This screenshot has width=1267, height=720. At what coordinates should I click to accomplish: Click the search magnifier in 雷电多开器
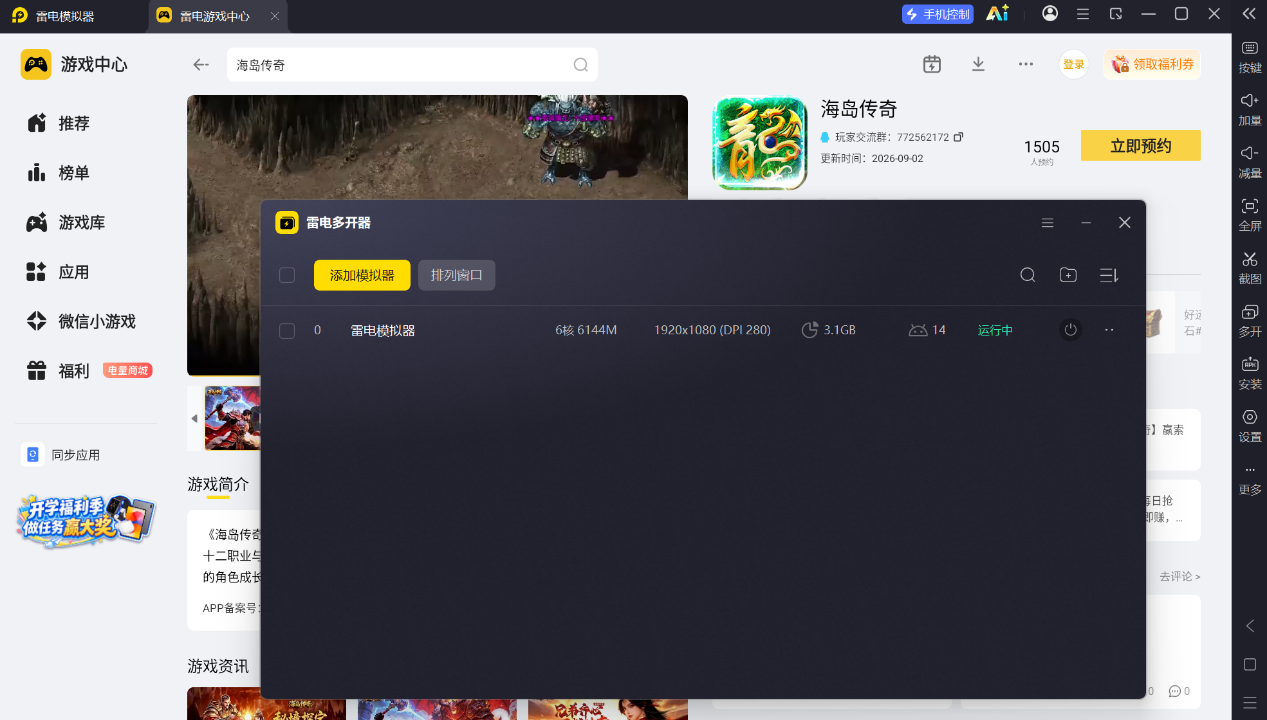point(1027,275)
